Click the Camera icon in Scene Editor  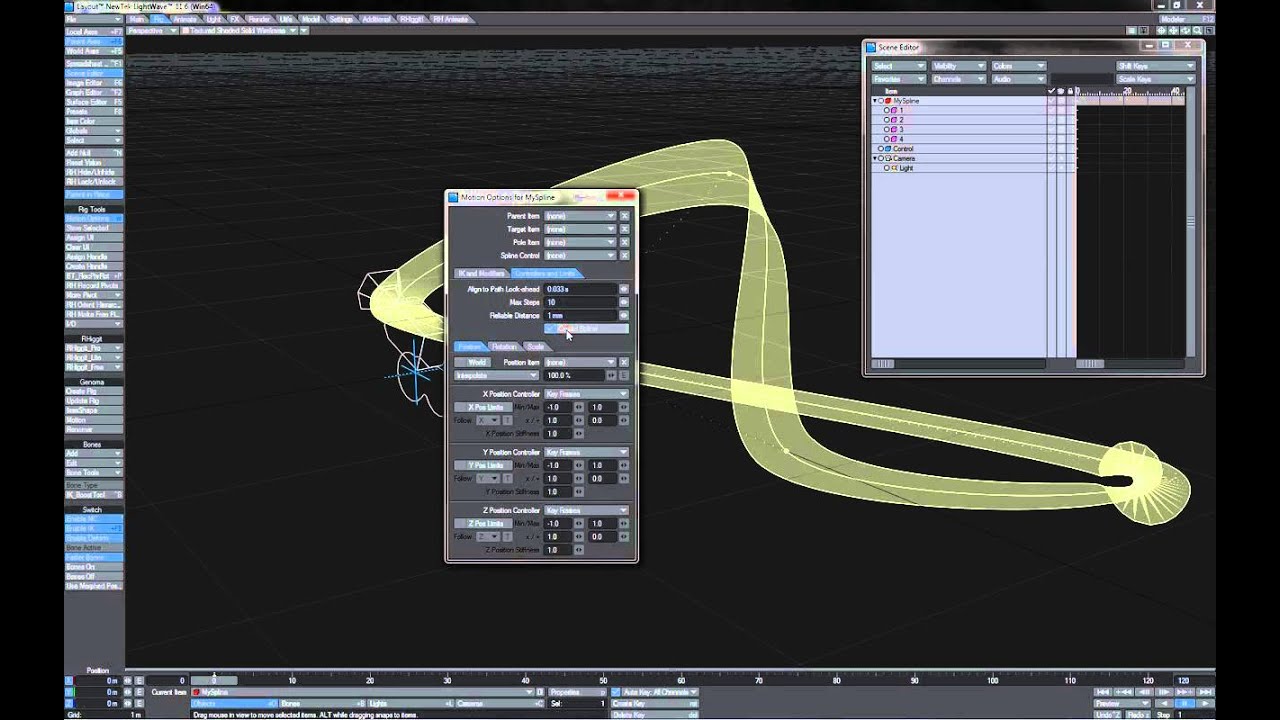pos(888,158)
